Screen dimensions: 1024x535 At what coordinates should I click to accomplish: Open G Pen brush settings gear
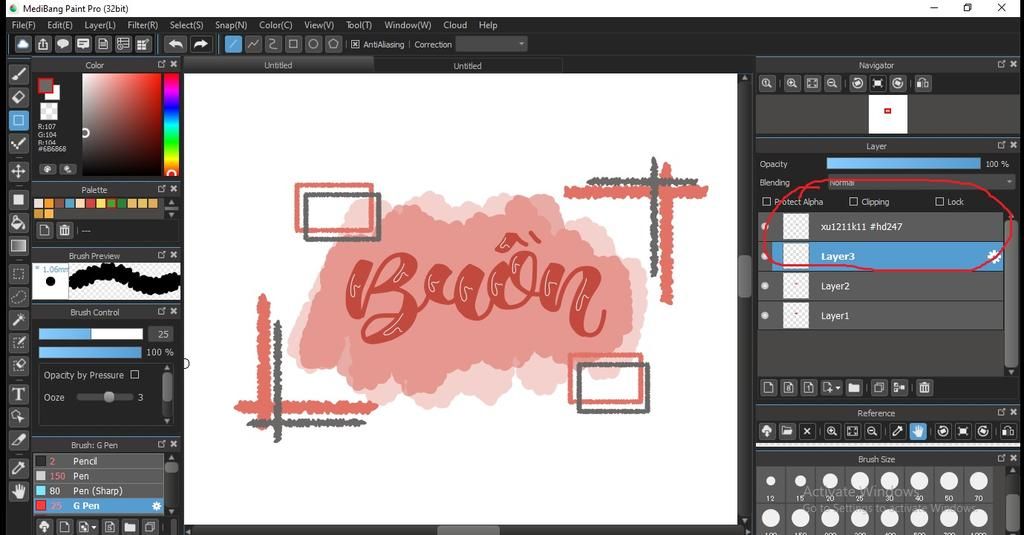pos(156,506)
